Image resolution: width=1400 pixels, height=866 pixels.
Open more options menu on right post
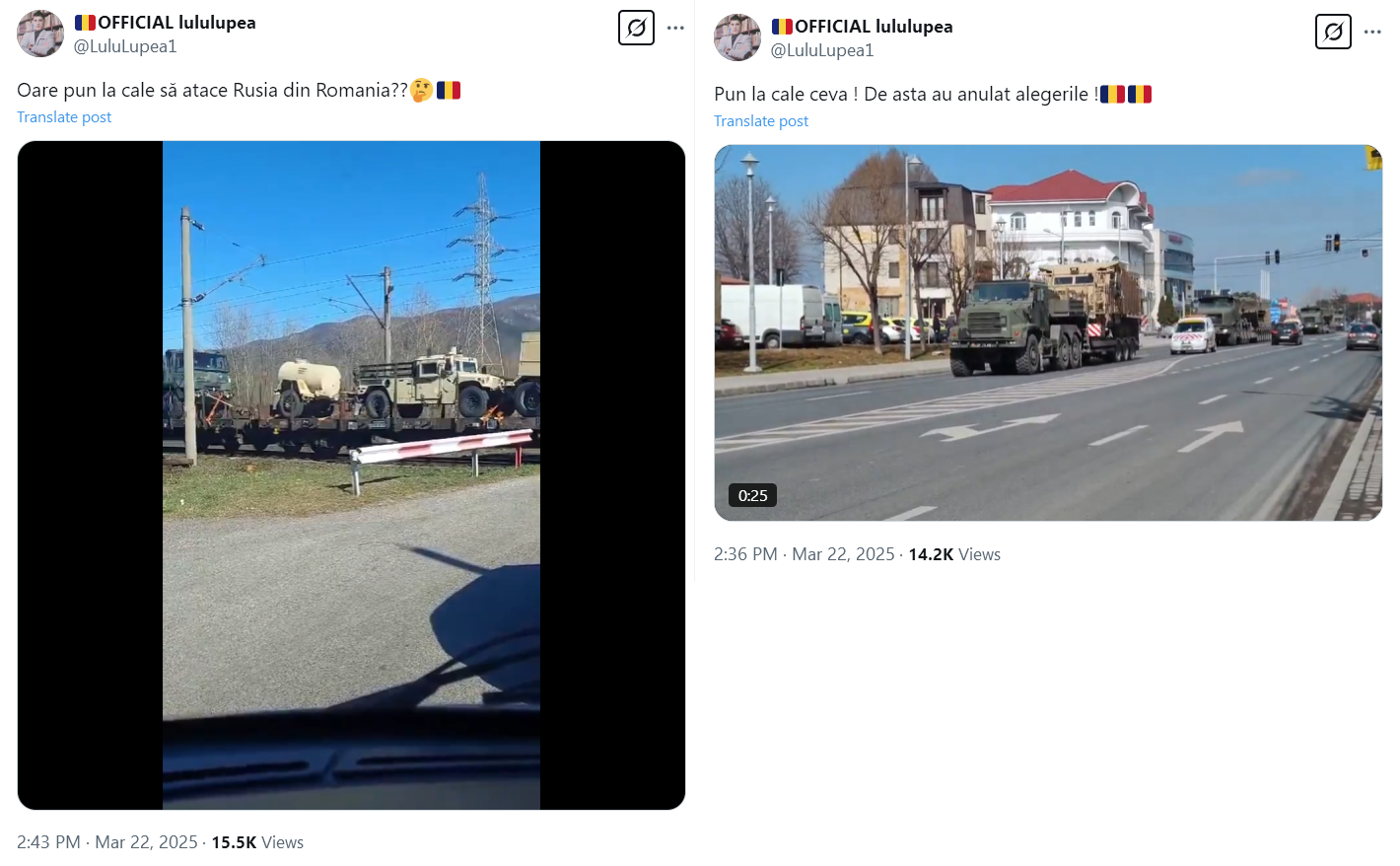pyautogui.click(x=1372, y=32)
